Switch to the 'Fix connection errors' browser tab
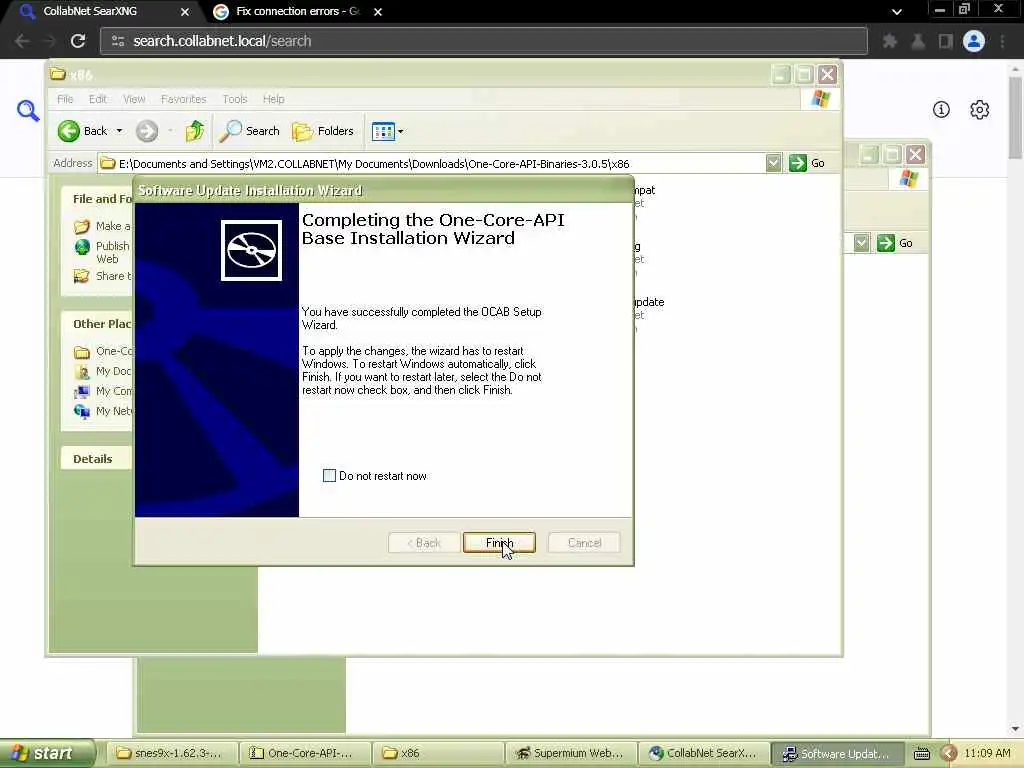 coord(298,11)
